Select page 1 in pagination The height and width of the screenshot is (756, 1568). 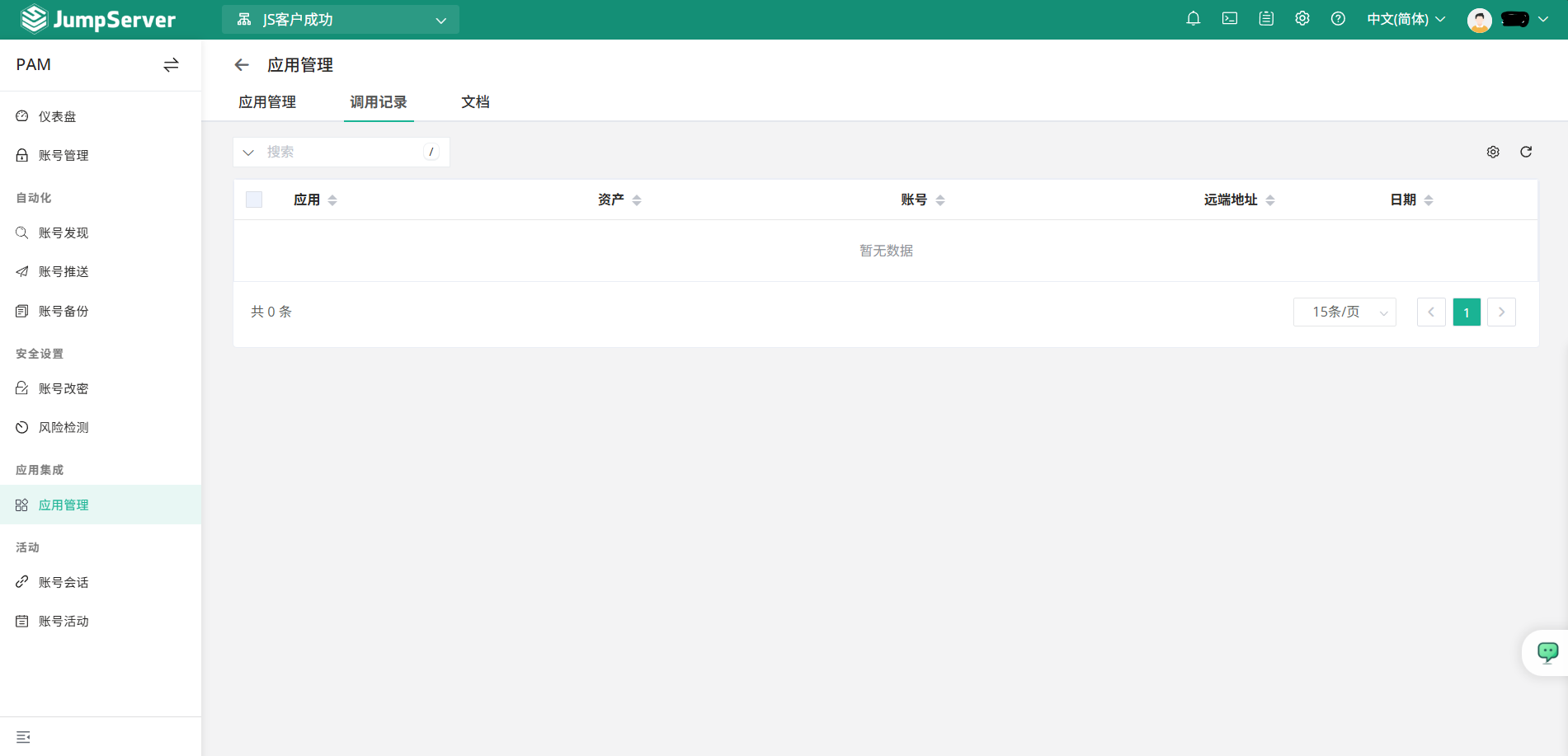tap(1466, 312)
